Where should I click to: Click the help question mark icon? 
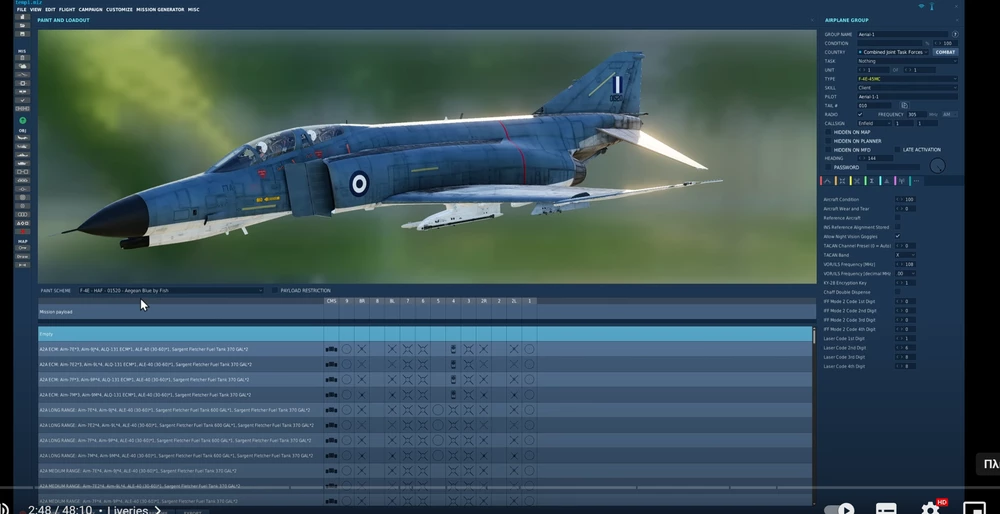pyautogui.click(x=955, y=34)
